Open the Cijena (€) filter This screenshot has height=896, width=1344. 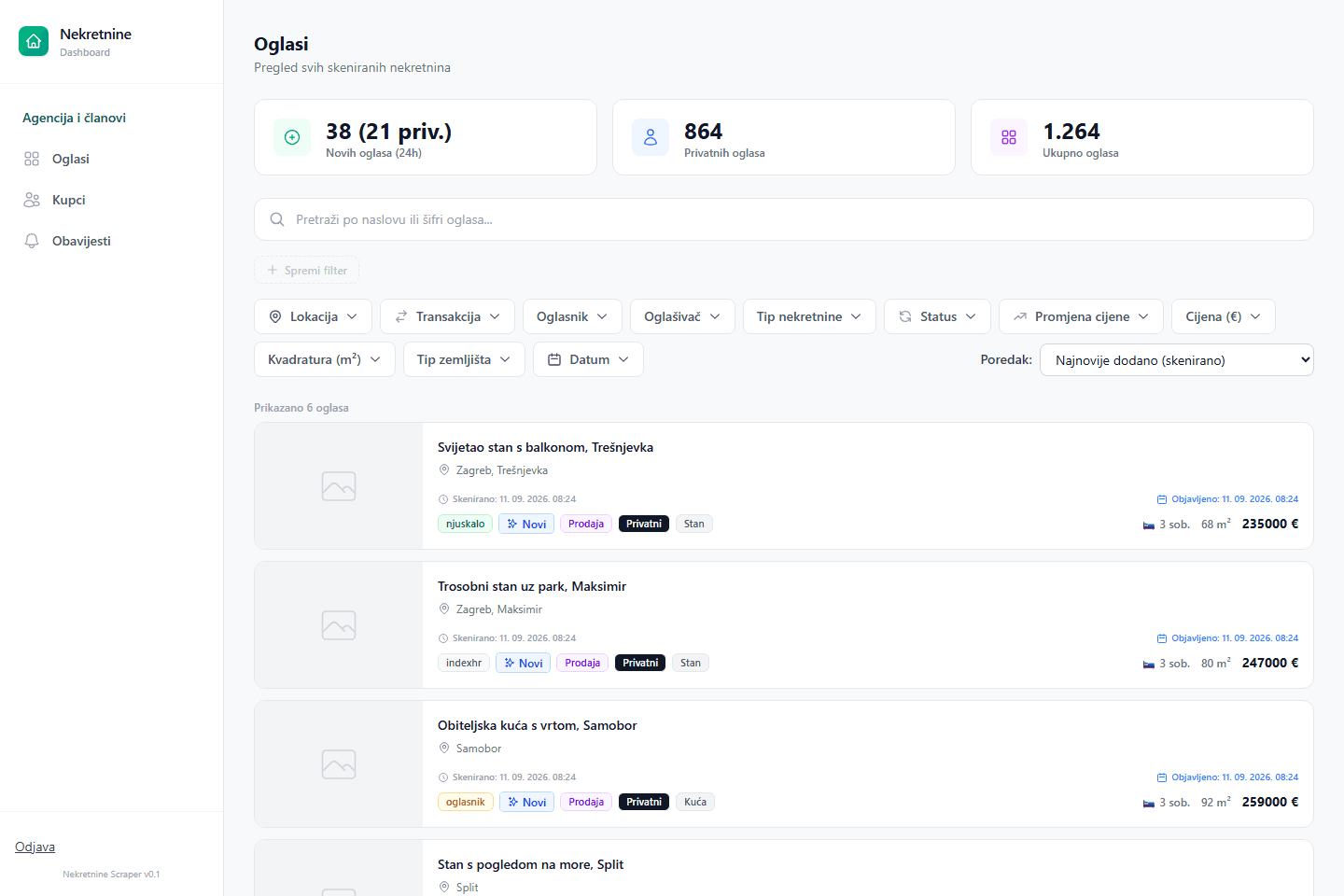tap(1224, 316)
